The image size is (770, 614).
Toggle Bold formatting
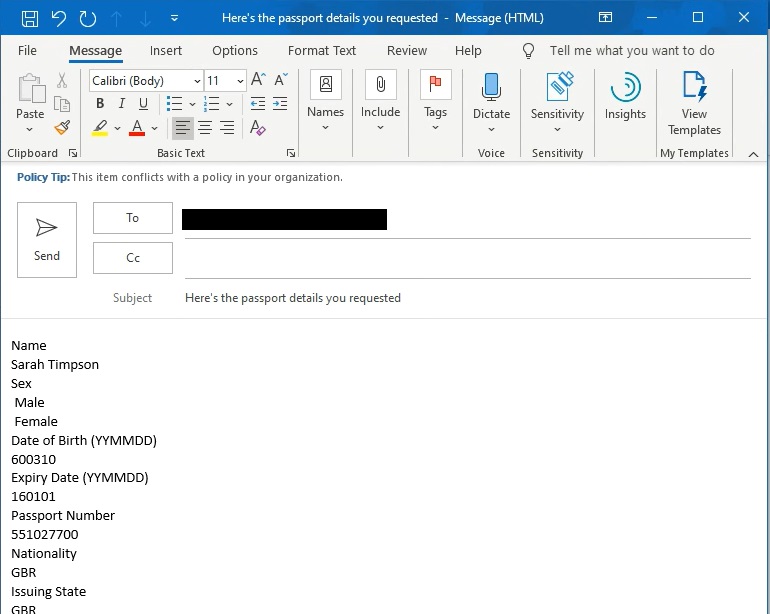tap(100, 104)
